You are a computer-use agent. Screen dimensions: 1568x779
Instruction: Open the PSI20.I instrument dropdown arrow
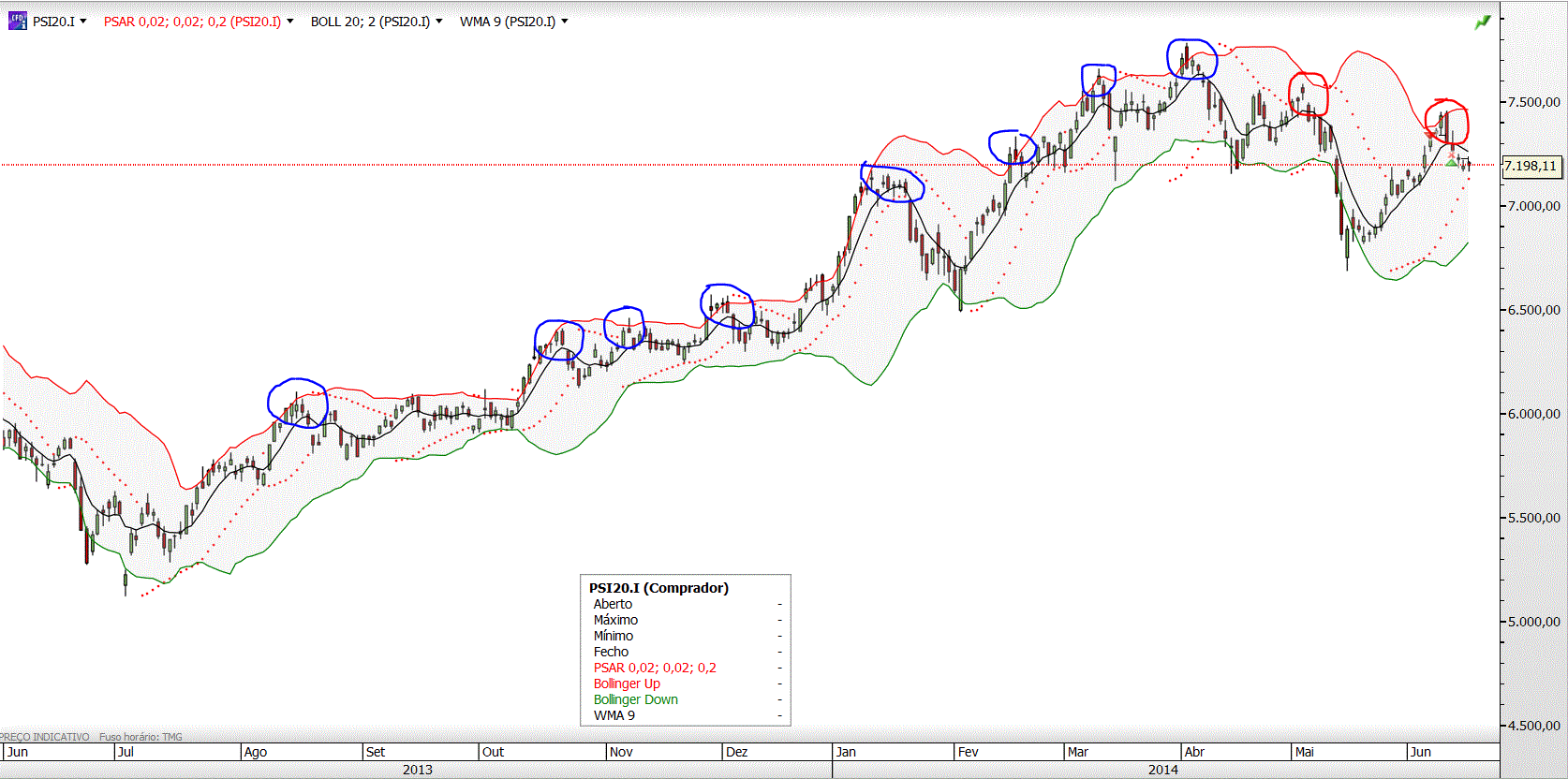[83, 22]
